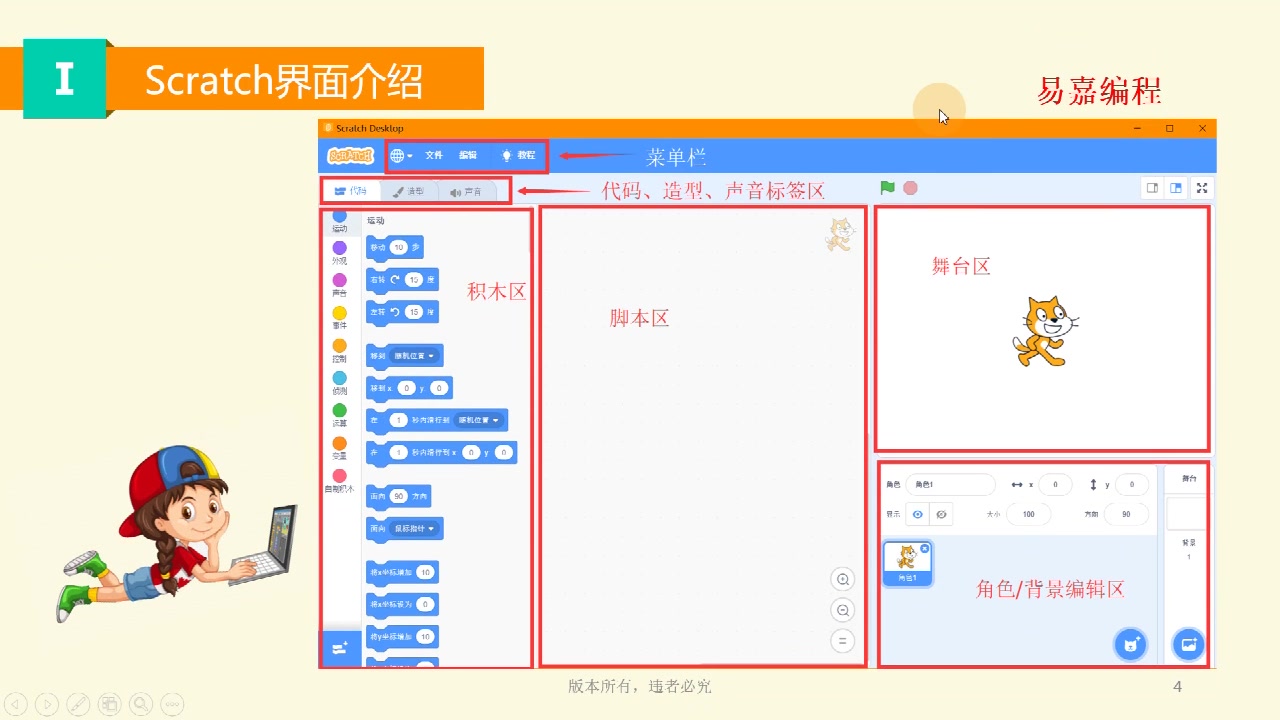Click the sprite y coordinate field
This screenshot has width=1280, height=720.
pyautogui.click(x=1132, y=484)
